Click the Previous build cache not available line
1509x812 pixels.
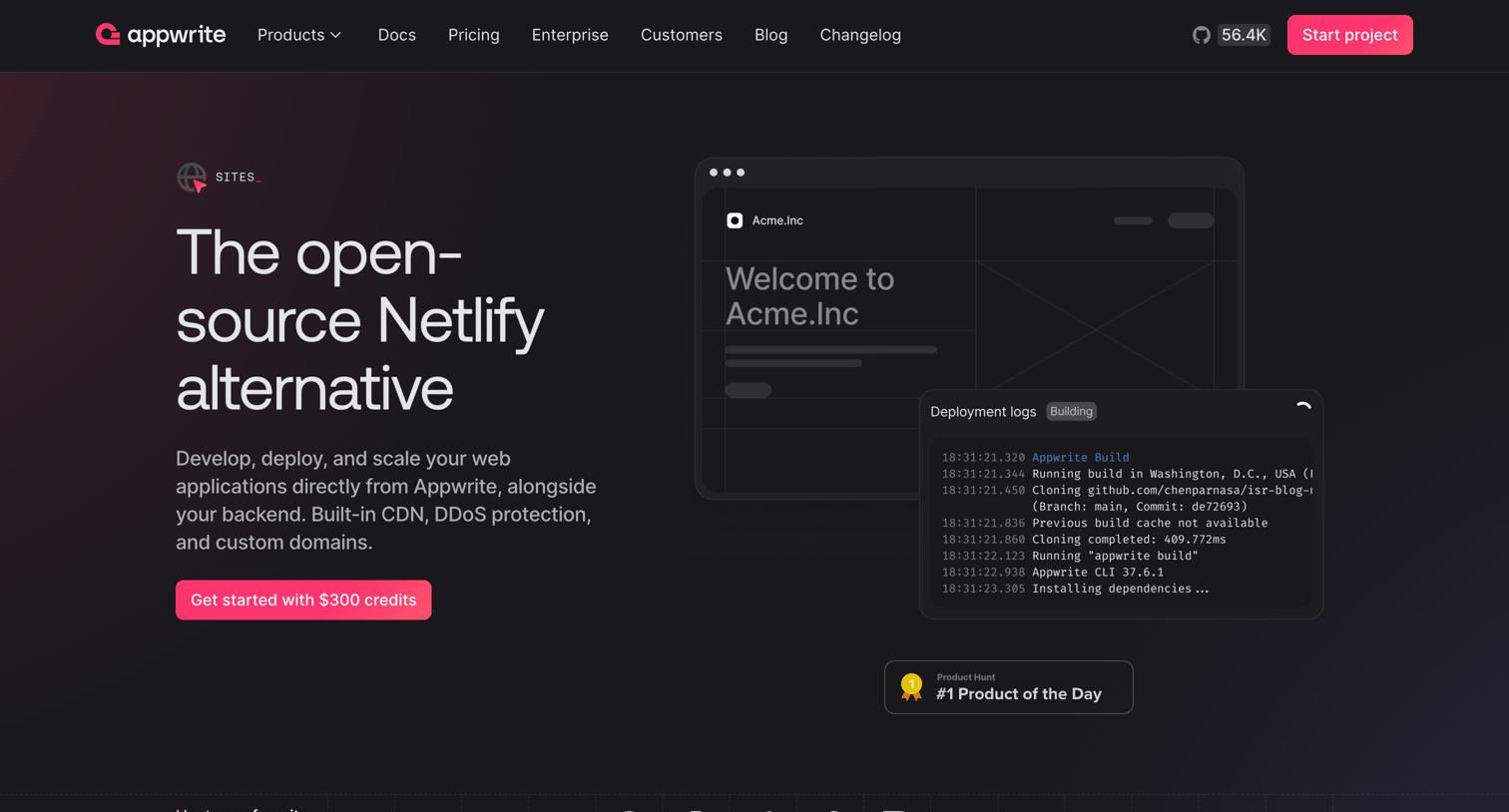tap(1105, 523)
